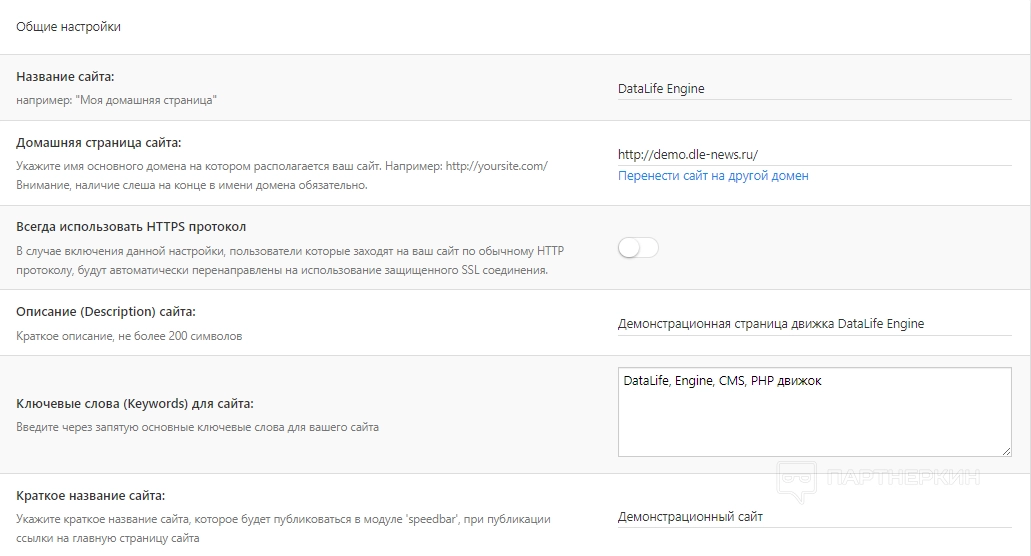This screenshot has height=556, width=1031.
Task: Click inside the Keywords text area
Action: click(x=814, y=420)
